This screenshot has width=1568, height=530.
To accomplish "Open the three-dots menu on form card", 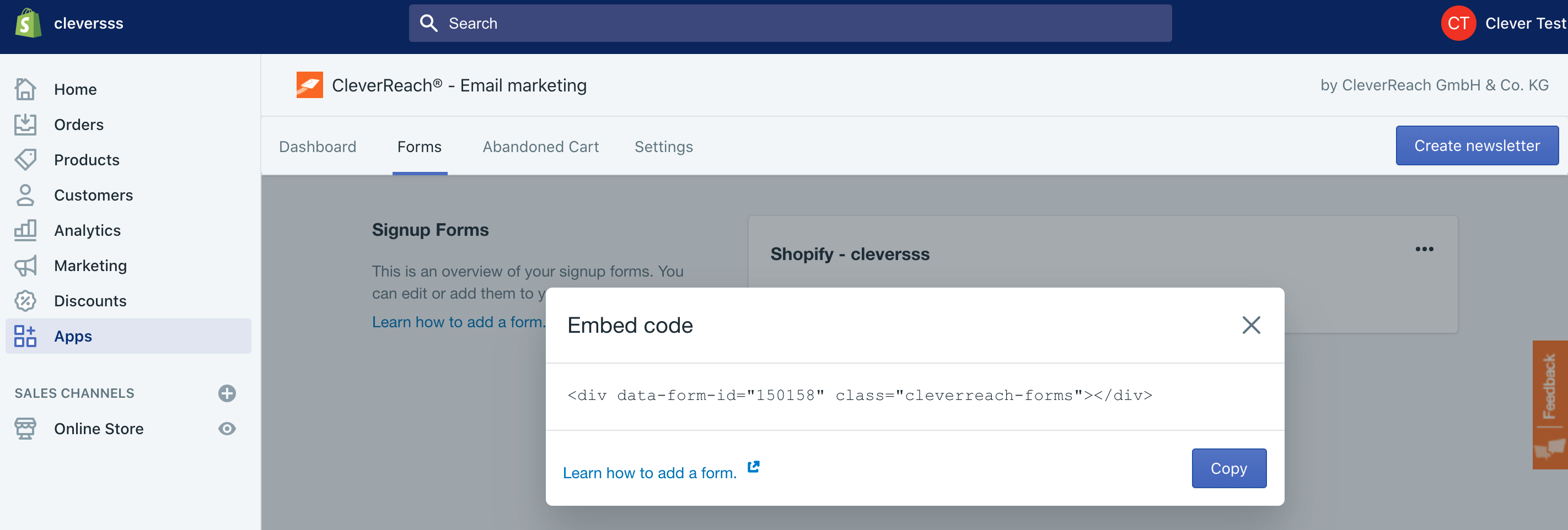I will click(x=1424, y=250).
